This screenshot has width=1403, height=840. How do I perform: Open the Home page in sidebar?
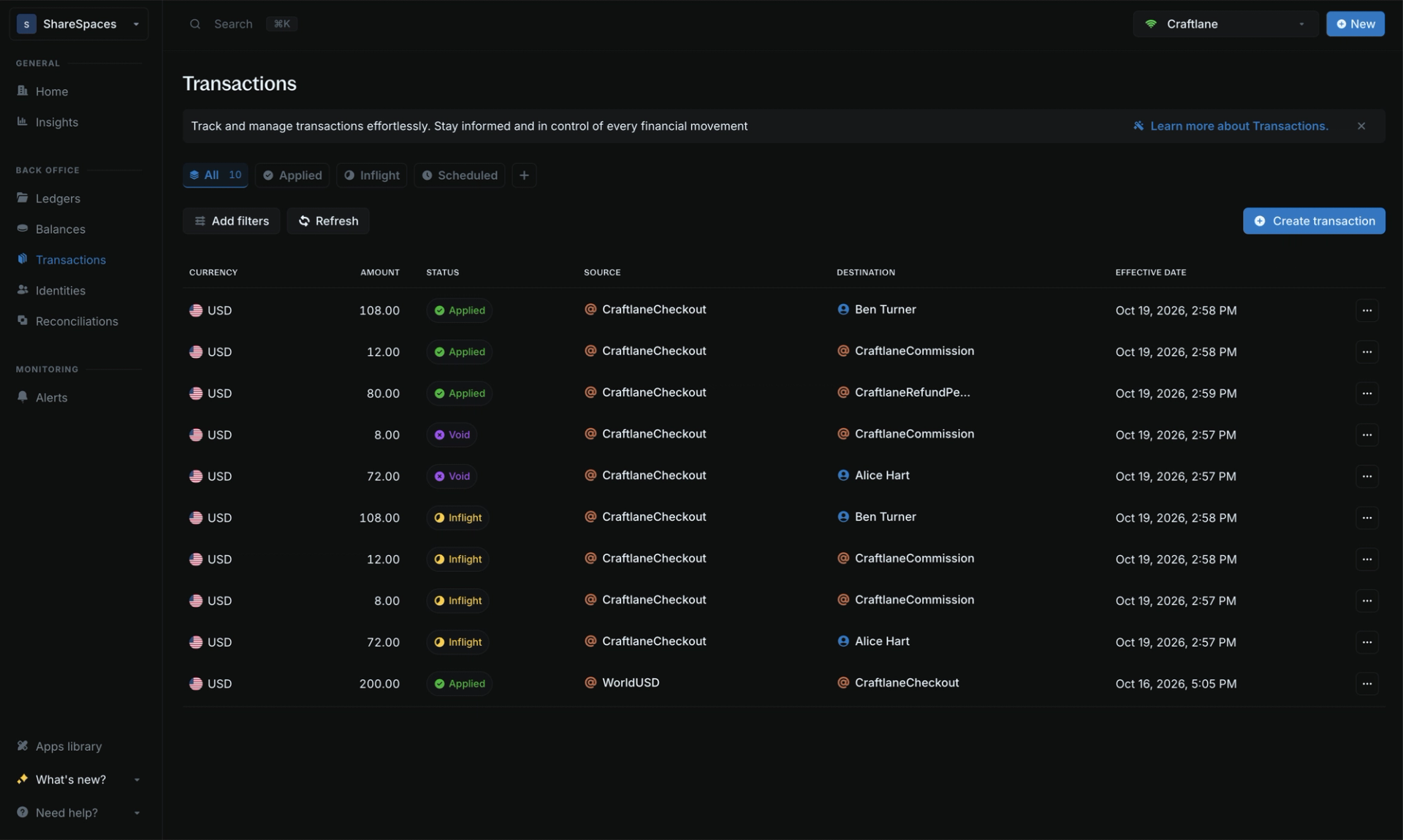point(51,91)
